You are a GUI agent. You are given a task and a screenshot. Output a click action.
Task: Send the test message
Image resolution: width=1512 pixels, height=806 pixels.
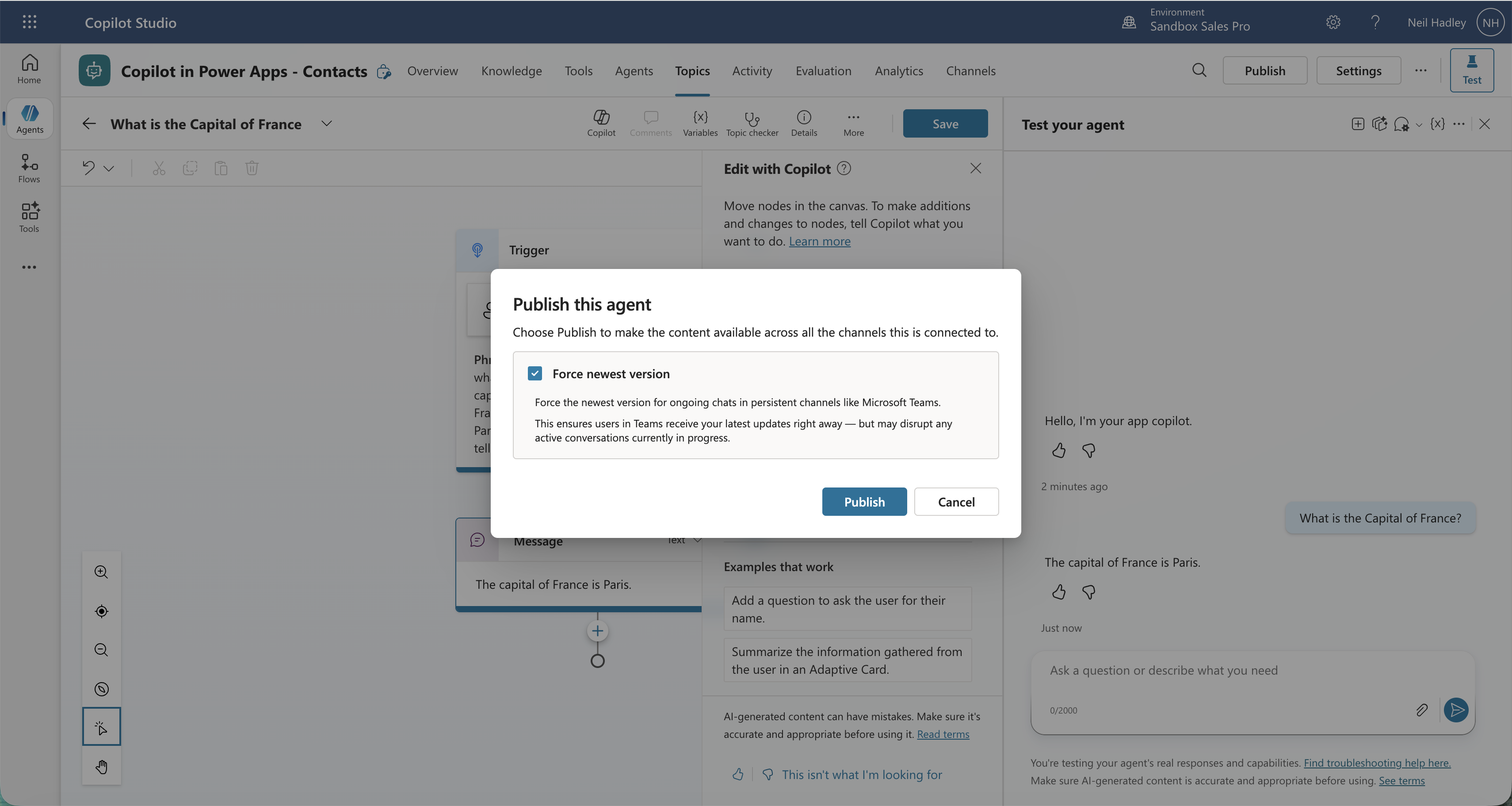(1456, 710)
